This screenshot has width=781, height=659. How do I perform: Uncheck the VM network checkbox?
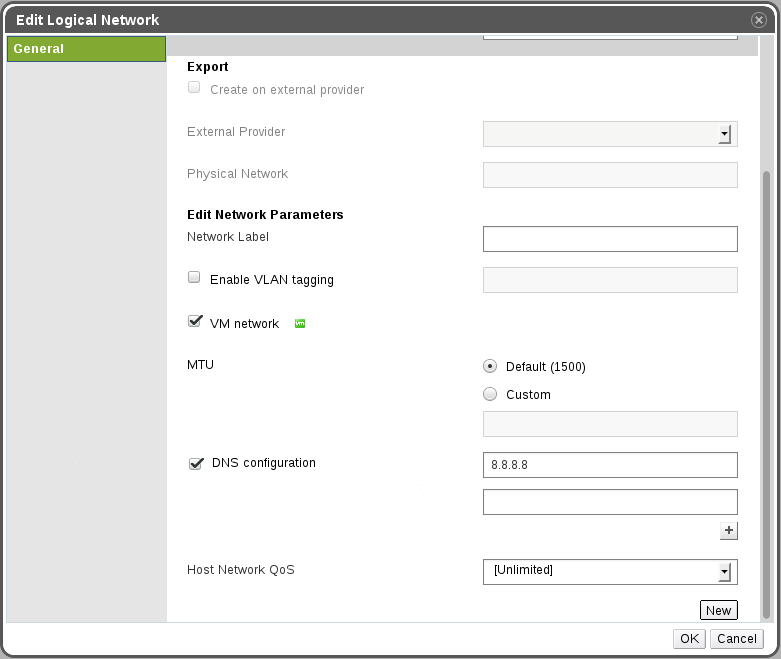click(x=195, y=322)
